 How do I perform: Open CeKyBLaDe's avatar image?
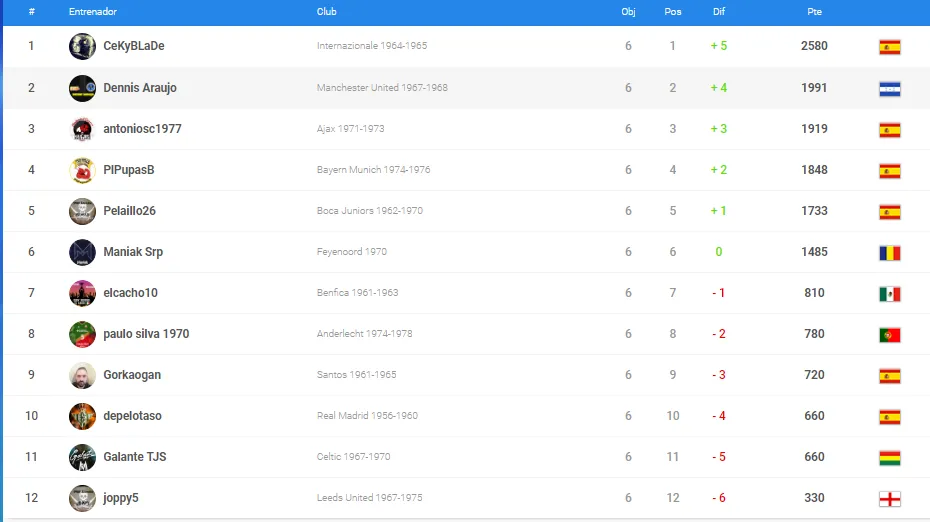point(82,46)
